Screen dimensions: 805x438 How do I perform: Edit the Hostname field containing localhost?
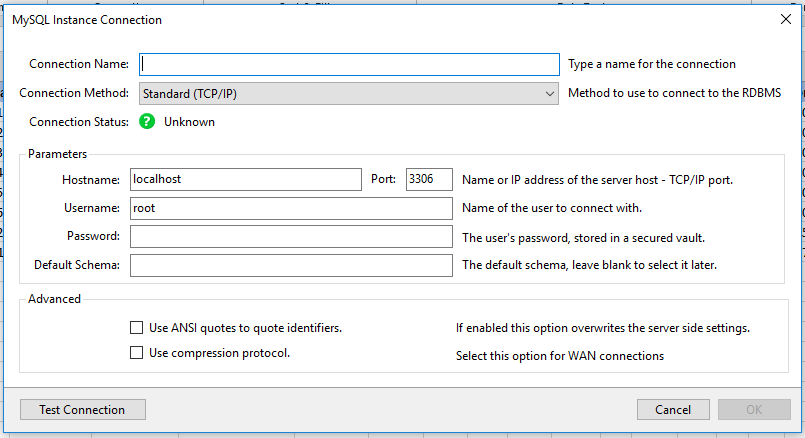click(246, 179)
